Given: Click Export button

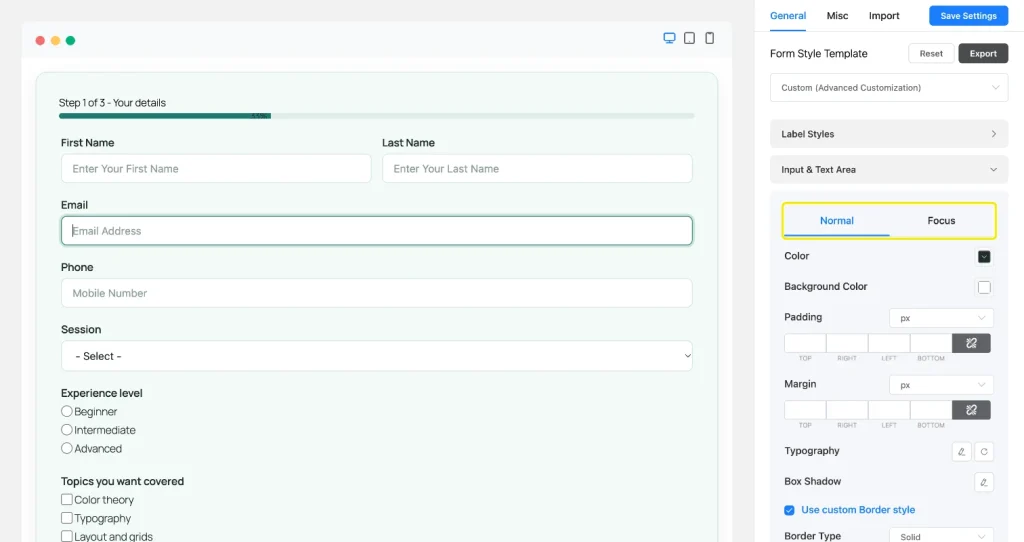Looking at the screenshot, I should tap(983, 54).
